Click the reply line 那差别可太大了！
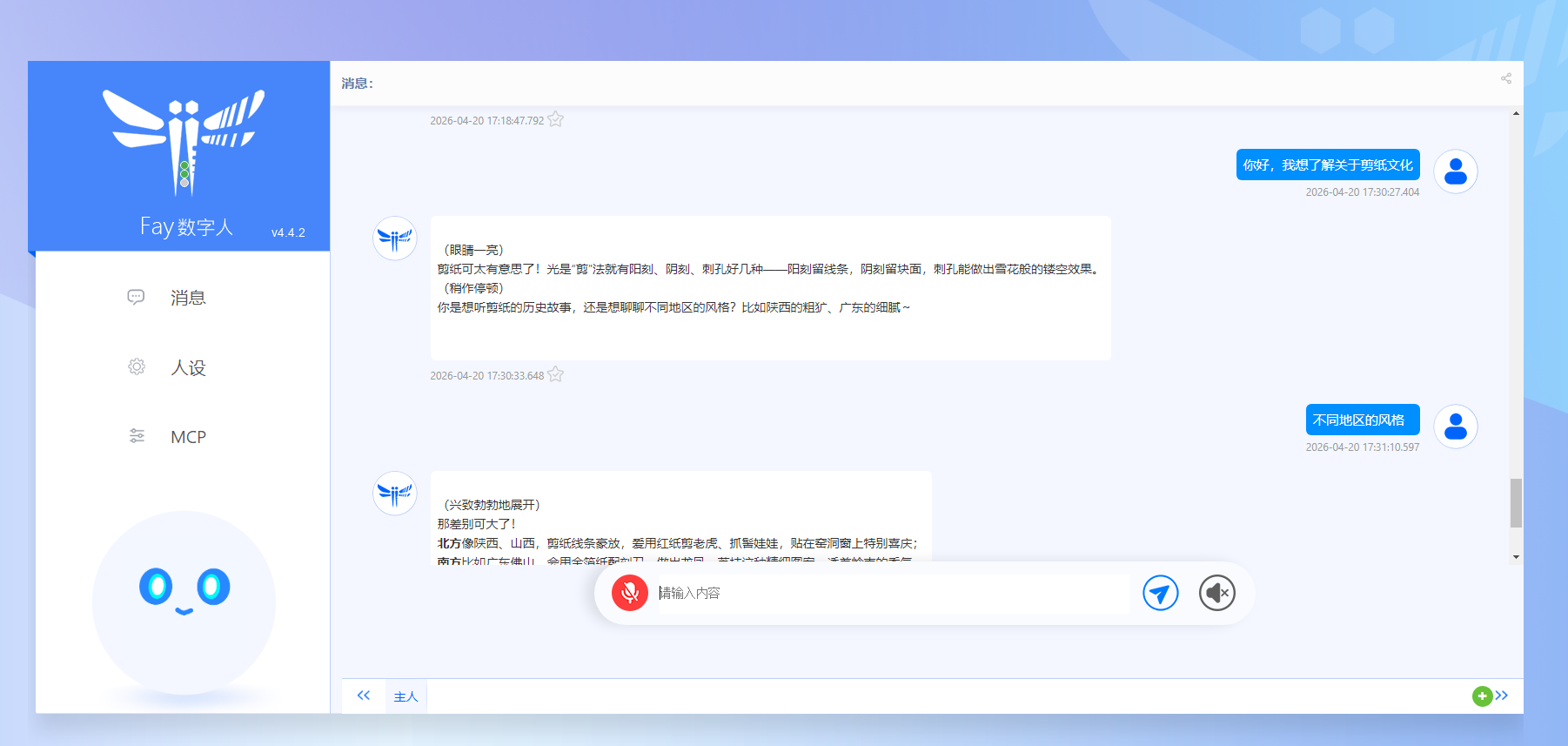1568x746 pixels. pos(477,524)
